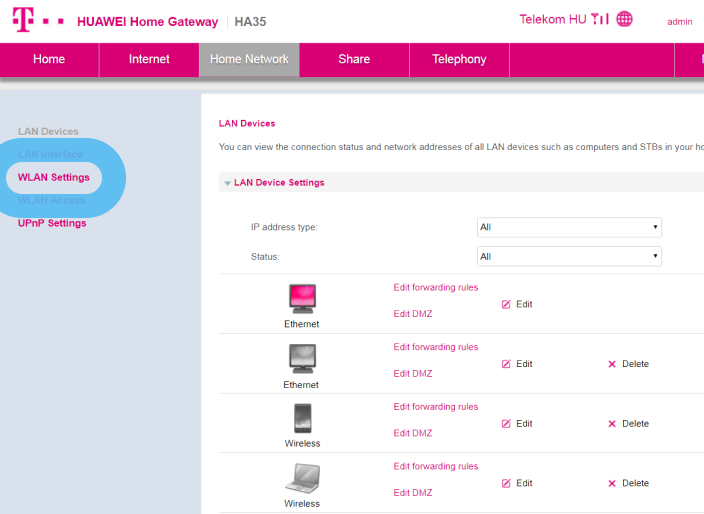Click the Telekom T logo
This screenshot has width=704, height=514.
[21, 20]
